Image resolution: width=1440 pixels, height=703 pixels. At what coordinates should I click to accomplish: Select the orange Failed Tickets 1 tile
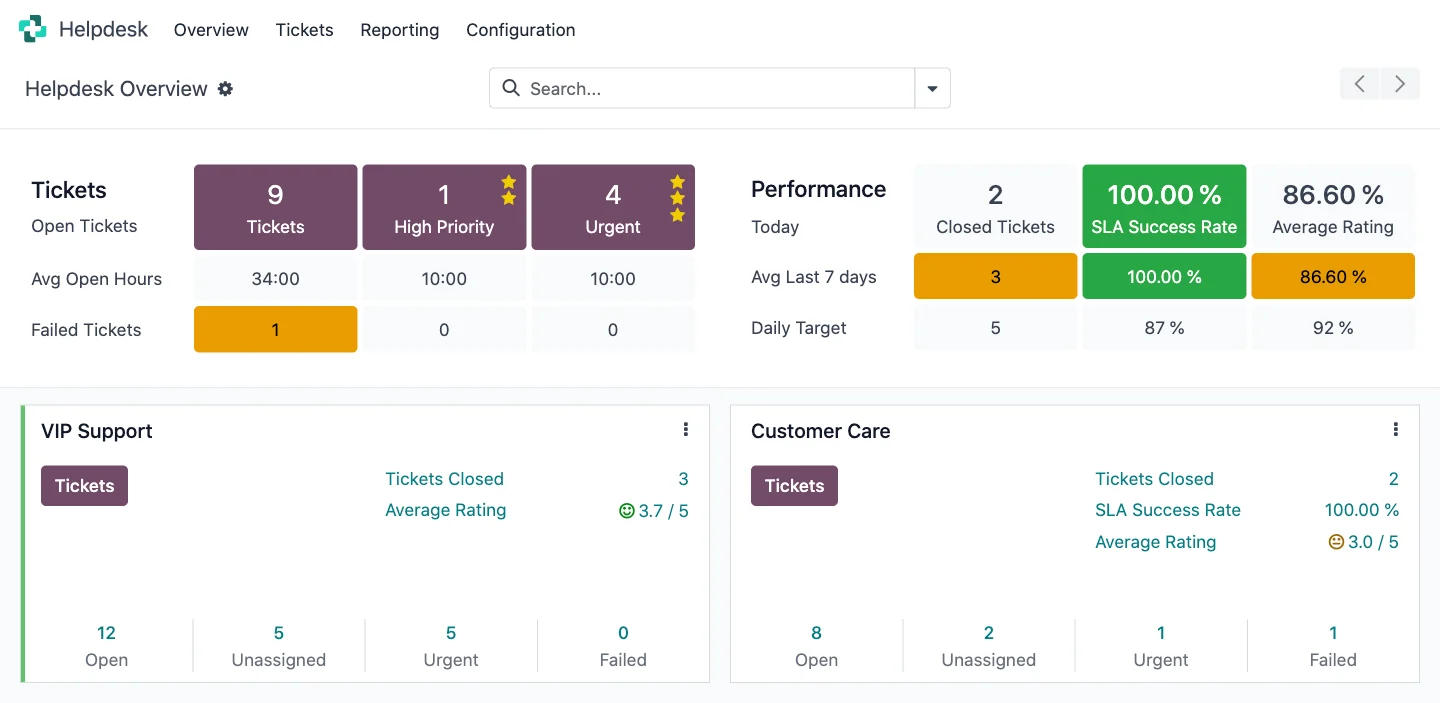(275, 329)
